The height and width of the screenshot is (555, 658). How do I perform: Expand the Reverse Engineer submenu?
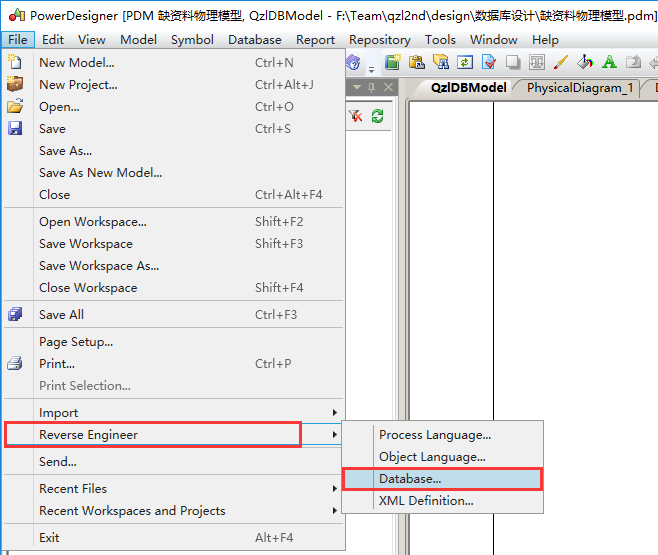(x=174, y=435)
